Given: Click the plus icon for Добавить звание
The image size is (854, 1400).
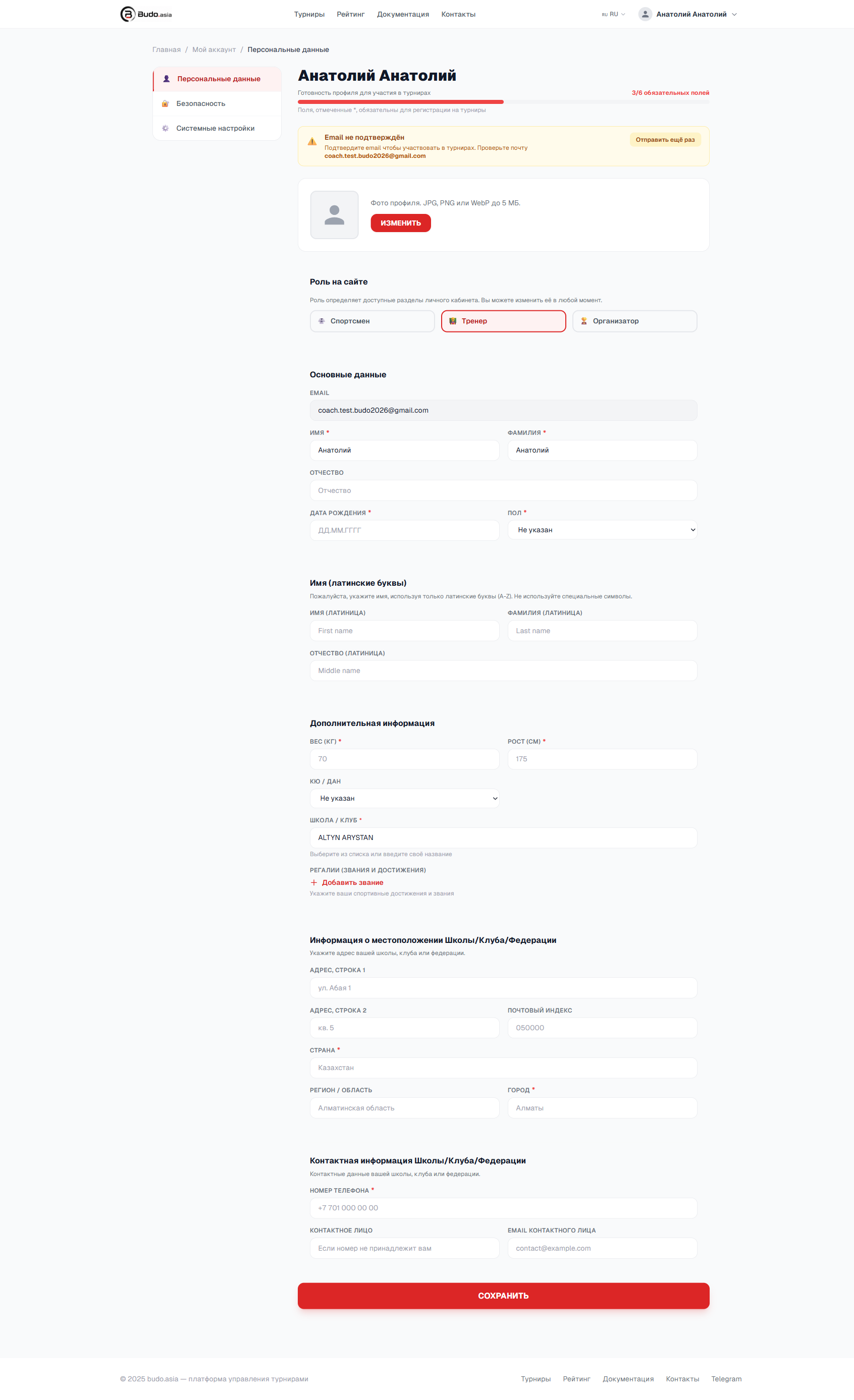Looking at the screenshot, I should [x=314, y=882].
